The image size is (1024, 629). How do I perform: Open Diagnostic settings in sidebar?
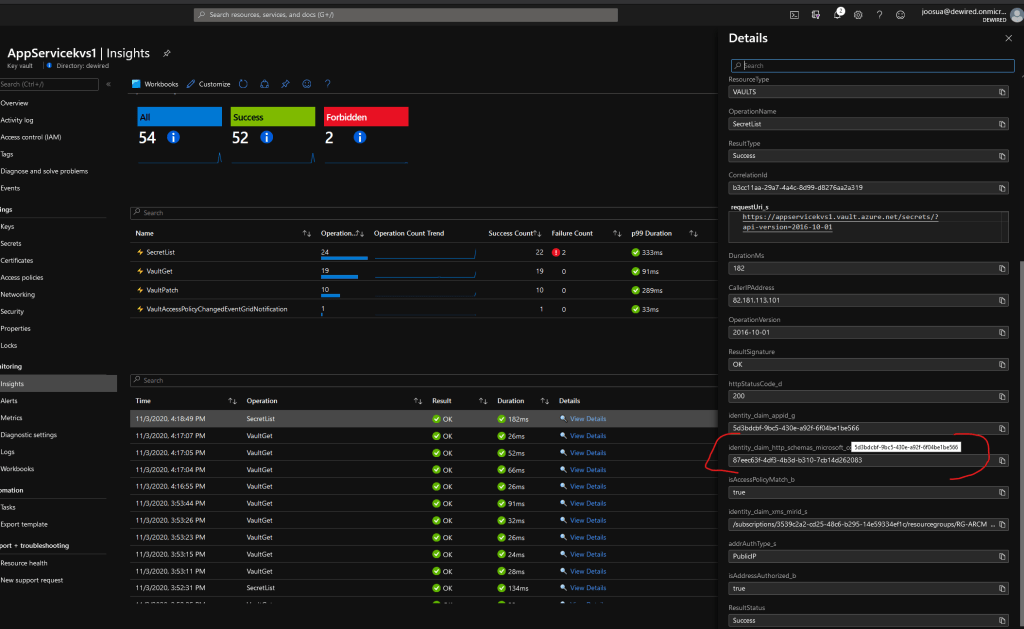click(x=29, y=435)
